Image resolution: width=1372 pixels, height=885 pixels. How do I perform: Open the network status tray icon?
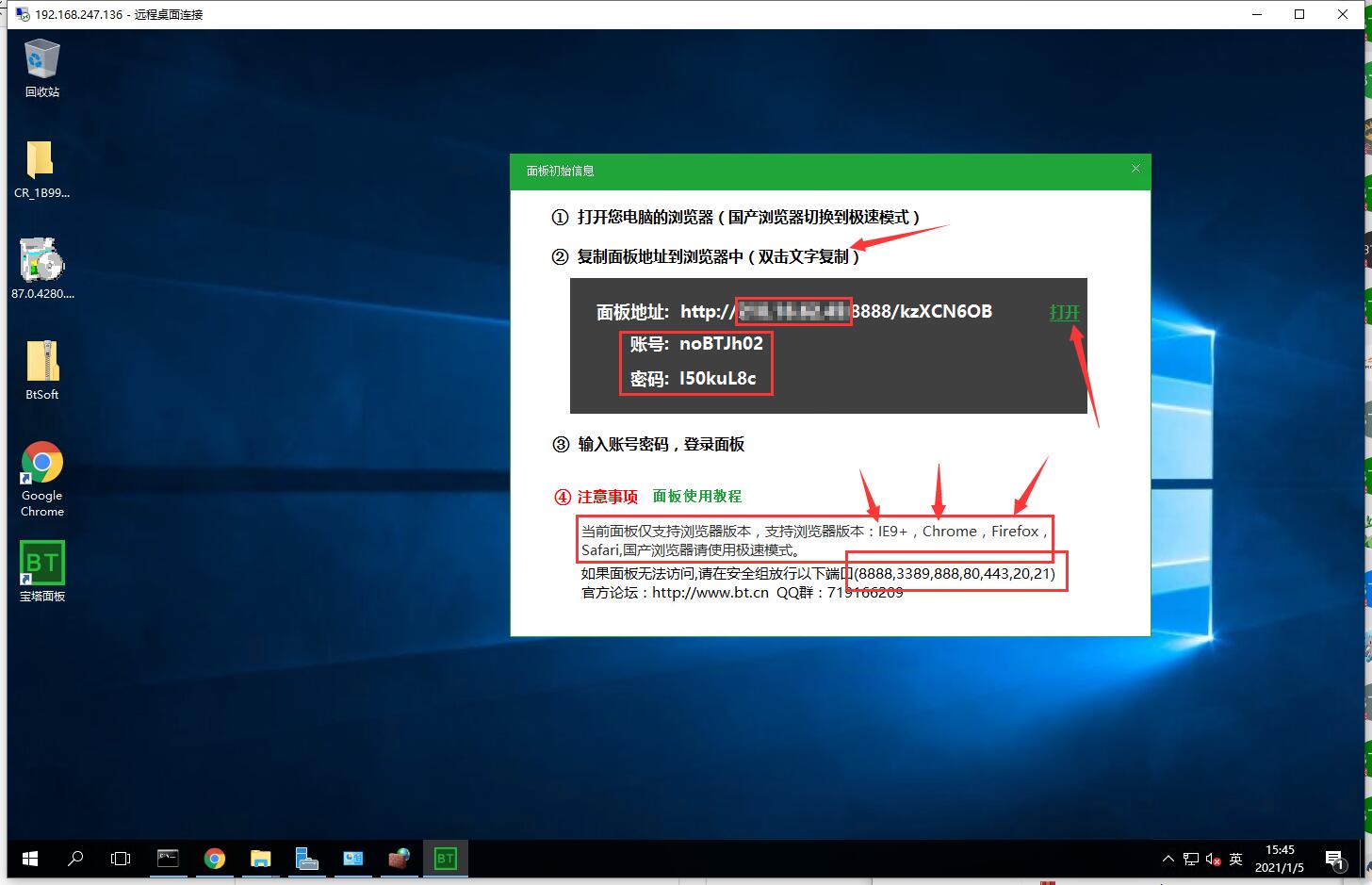point(1191,859)
